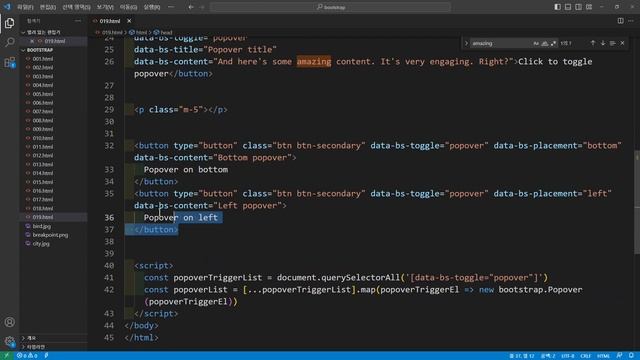Toggle the secondary side bar layout icon
Image resolution: width=640 pixels, height=360 pixels.
pos(578,7)
